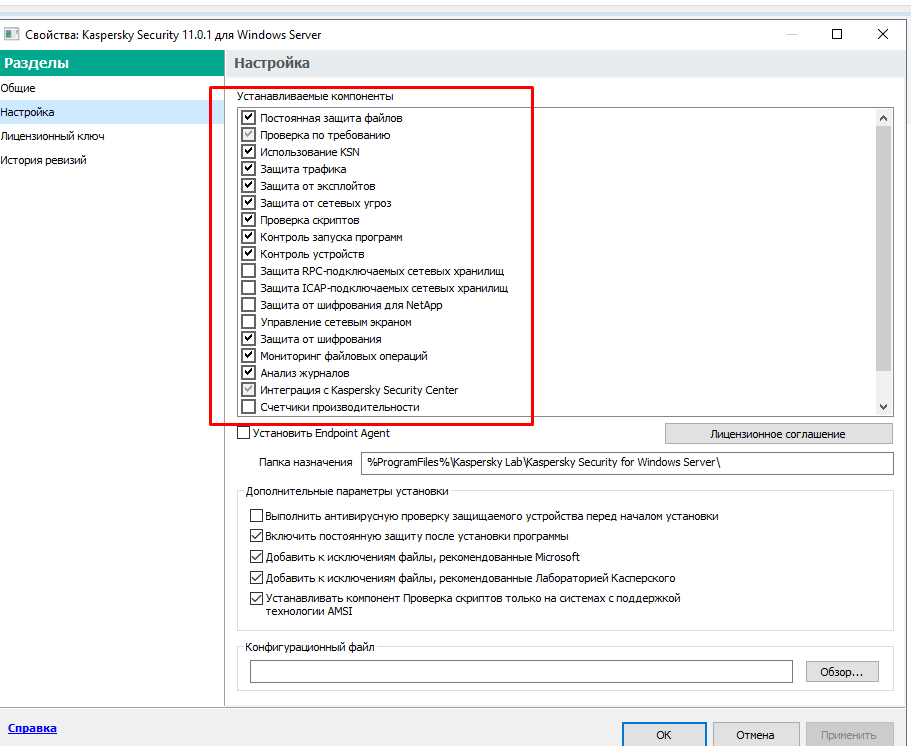Close the properties window
Screen dimensions: 911x746
(883, 34)
